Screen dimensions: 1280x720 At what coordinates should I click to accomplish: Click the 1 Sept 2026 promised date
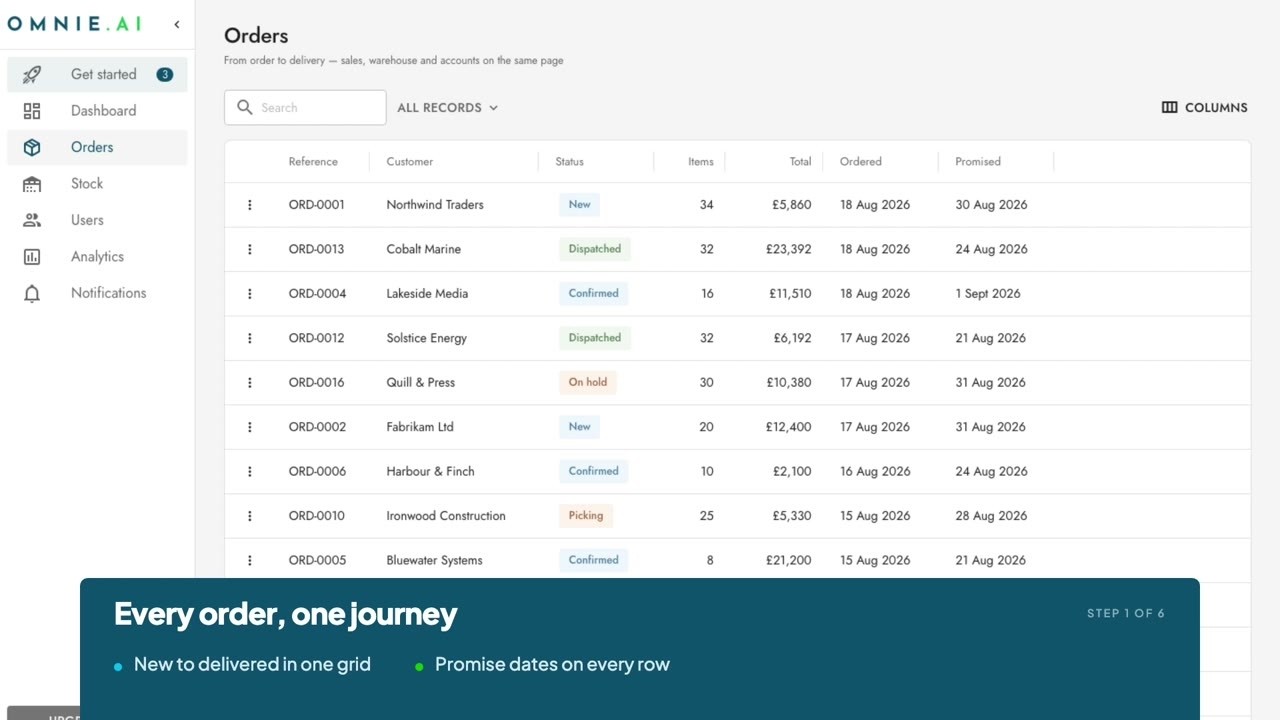click(988, 294)
